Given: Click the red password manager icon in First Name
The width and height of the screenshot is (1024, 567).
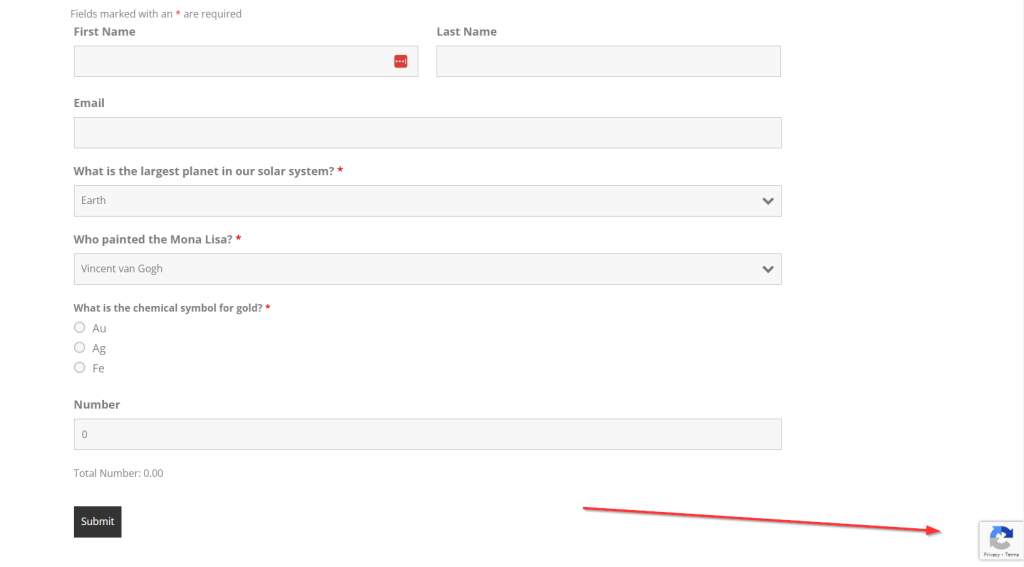Looking at the screenshot, I should (401, 61).
